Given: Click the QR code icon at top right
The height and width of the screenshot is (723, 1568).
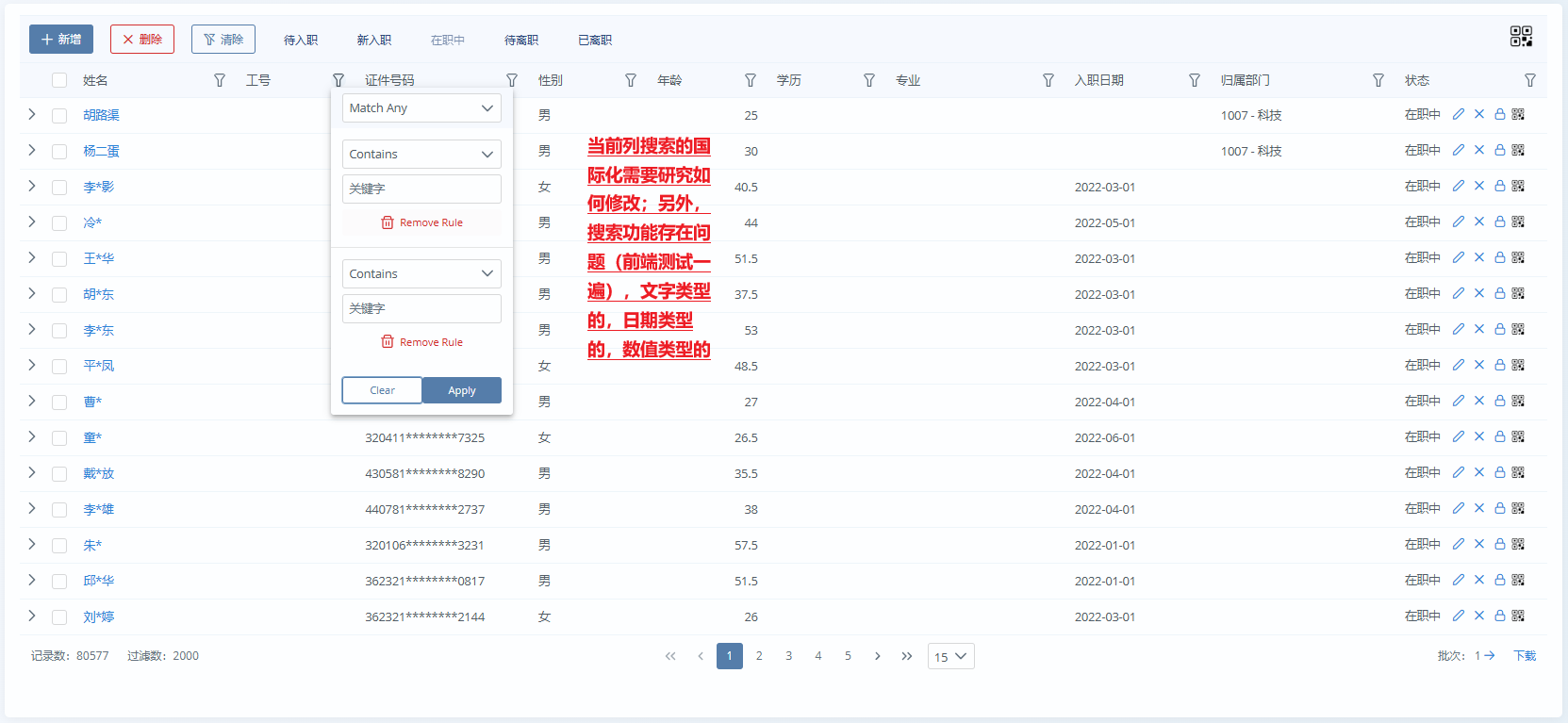Looking at the screenshot, I should click(1521, 37).
